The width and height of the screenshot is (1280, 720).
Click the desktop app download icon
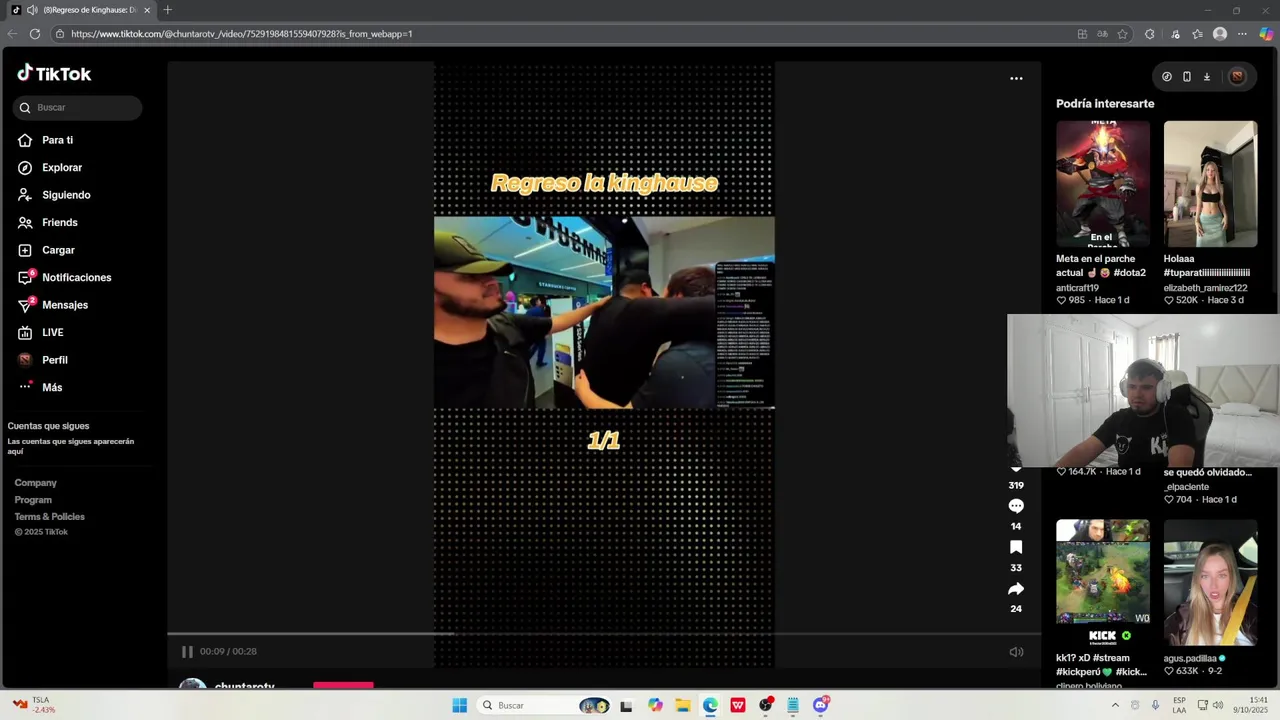[x=1207, y=76]
